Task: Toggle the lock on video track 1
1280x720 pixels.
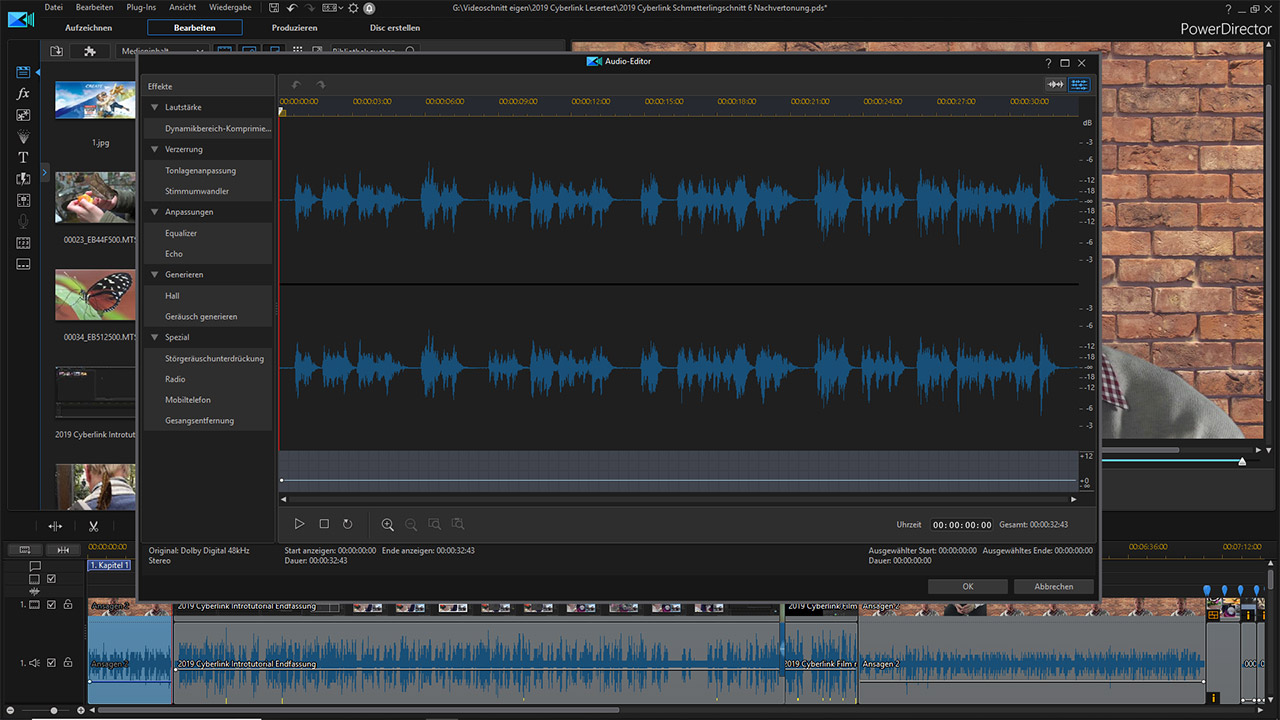Action: [68, 605]
